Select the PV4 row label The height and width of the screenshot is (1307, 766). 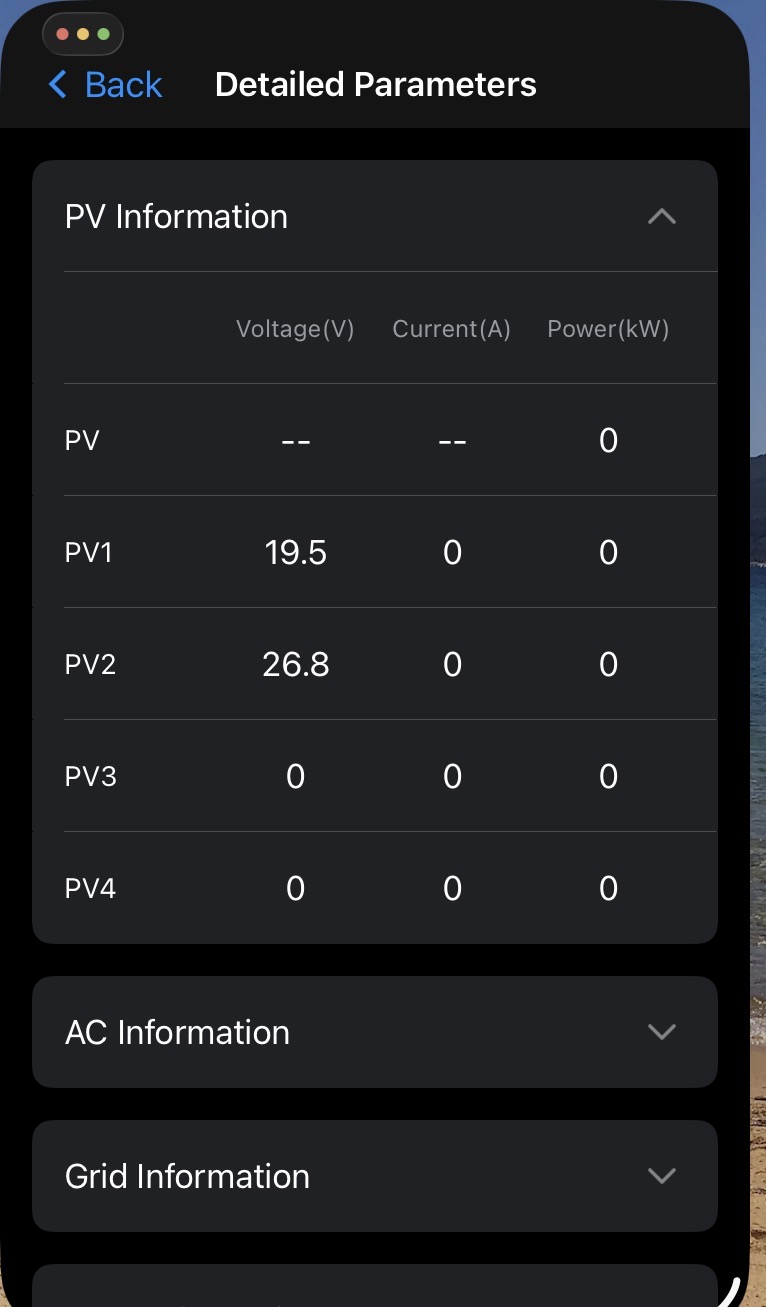90,889
